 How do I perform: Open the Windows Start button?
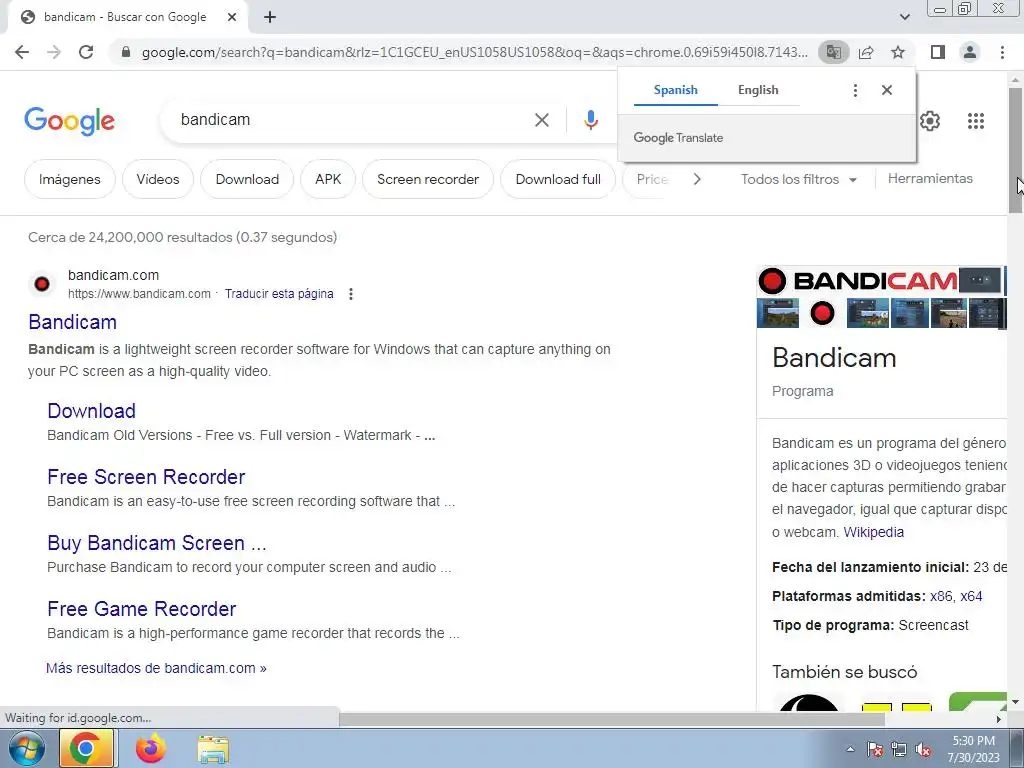tap(27, 748)
